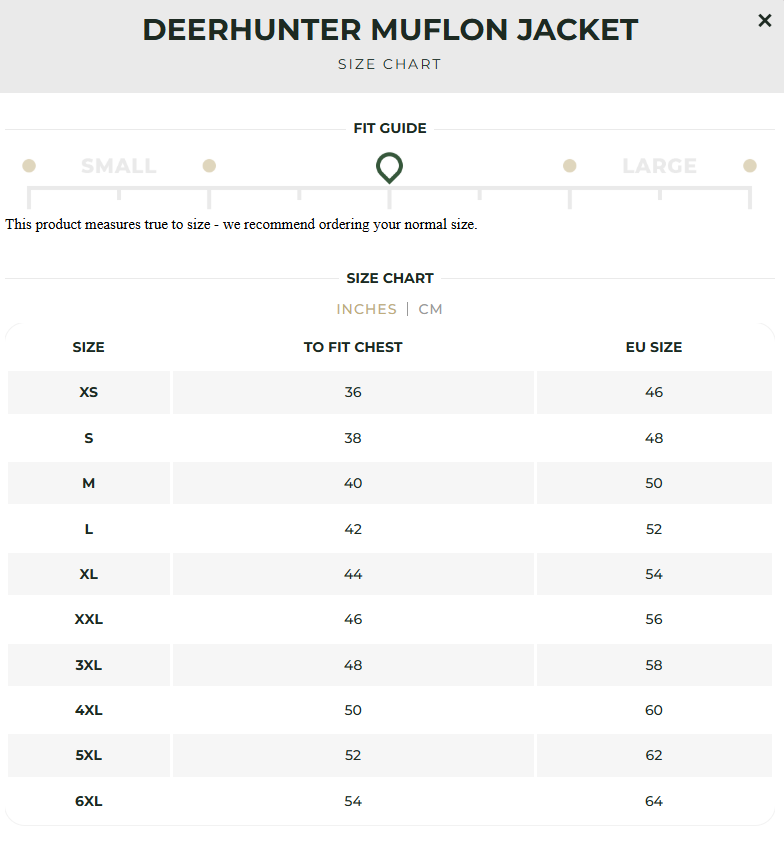
Task: Click the TO FIT CHEST column header
Action: pyautogui.click(x=353, y=347)
